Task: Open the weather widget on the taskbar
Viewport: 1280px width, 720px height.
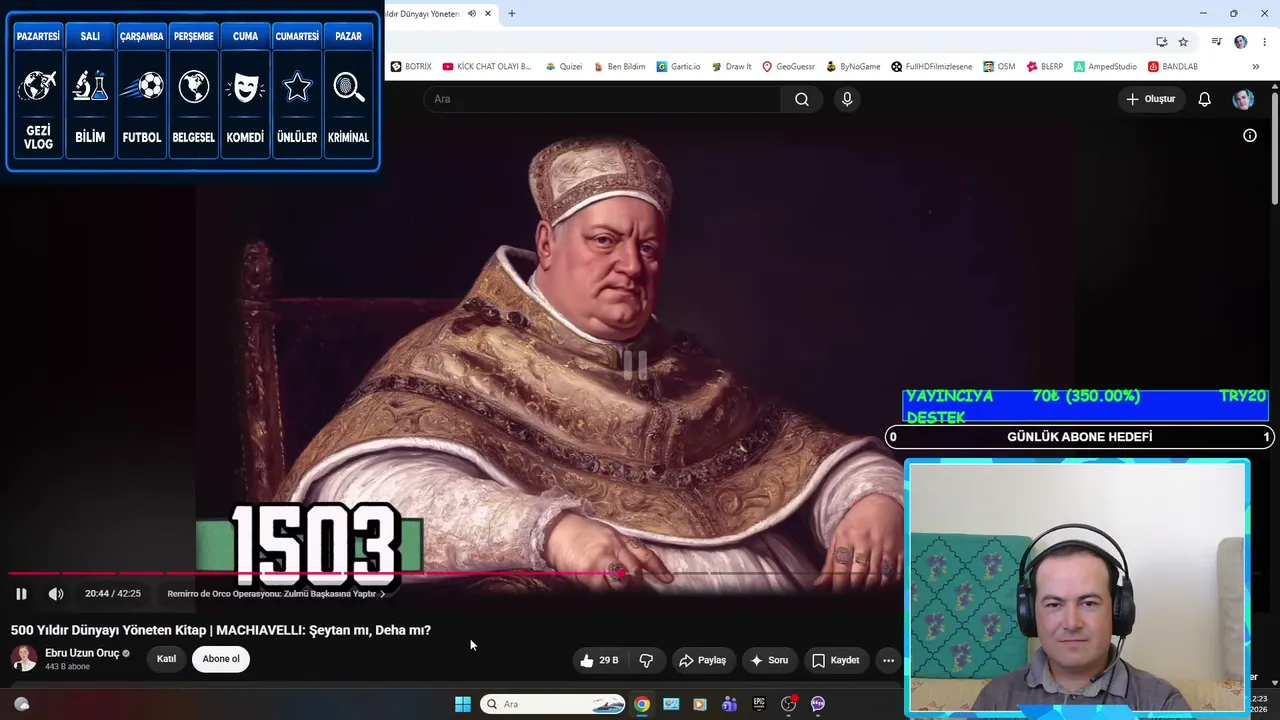Action: click(21, 704)
